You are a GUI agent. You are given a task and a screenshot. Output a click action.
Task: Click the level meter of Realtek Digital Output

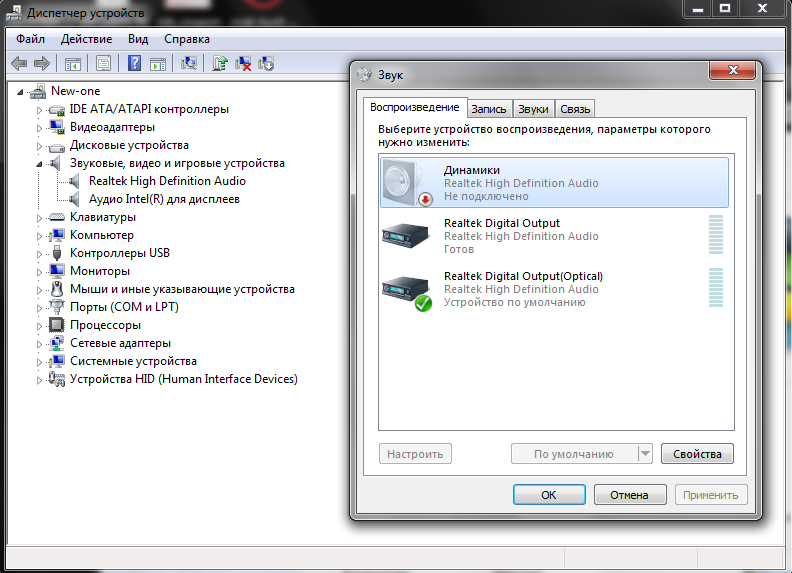pyautogui.click(x=716, y=234)
